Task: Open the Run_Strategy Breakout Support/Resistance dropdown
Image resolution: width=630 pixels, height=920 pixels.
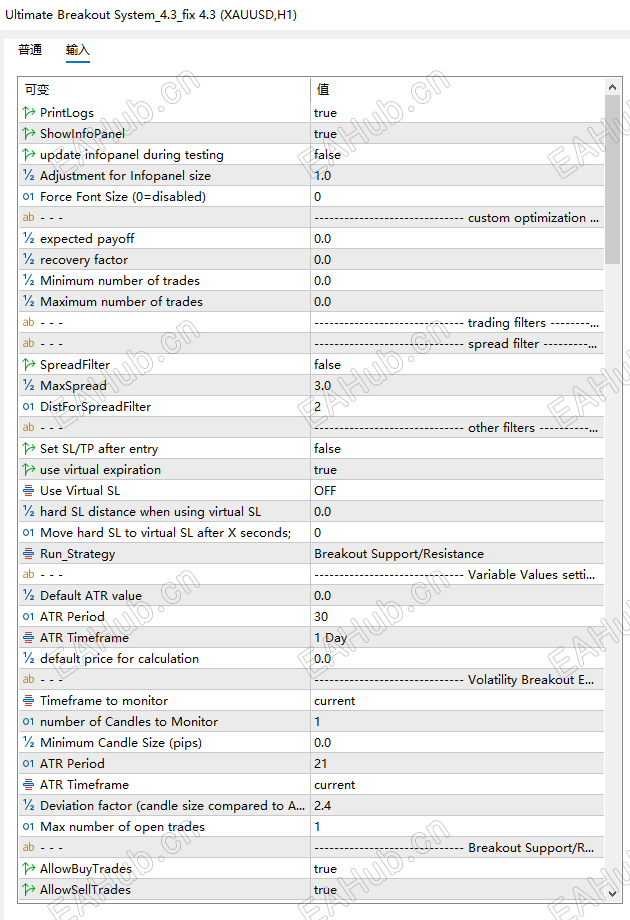Action: [457, 554]
